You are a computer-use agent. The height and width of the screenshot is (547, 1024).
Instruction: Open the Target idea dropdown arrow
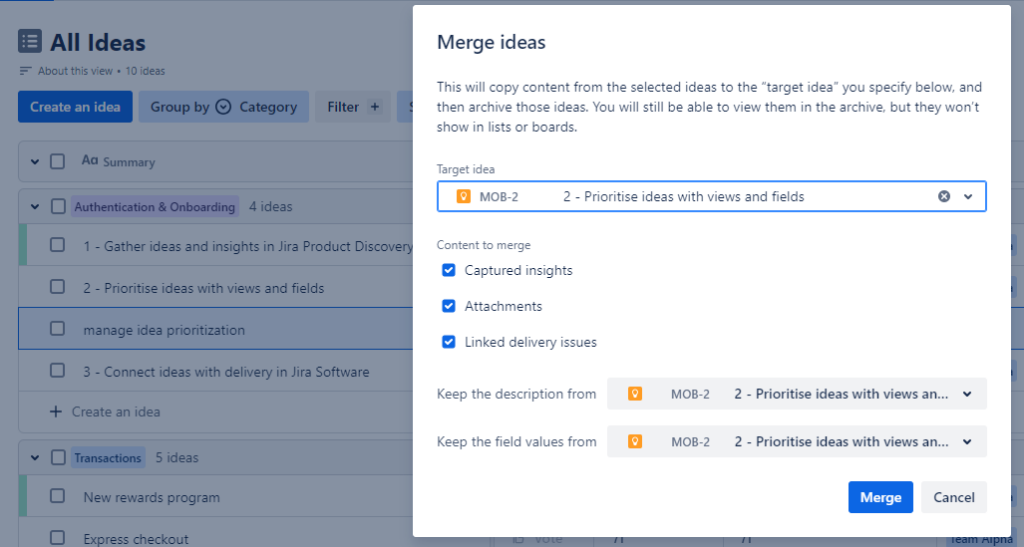[968, 196]
